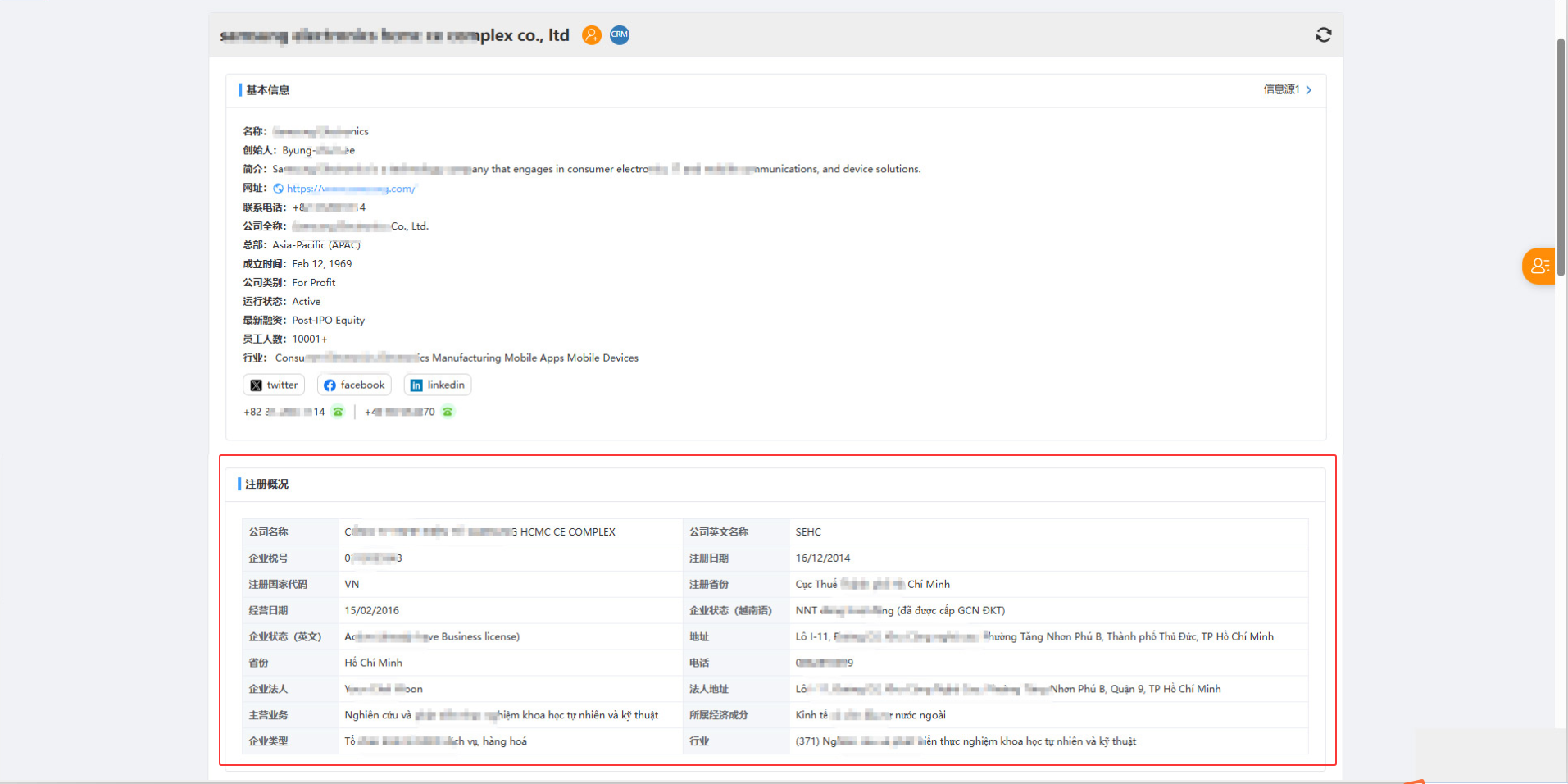
Task: Open the orange floating contact widget
Action: point(1538,266)
